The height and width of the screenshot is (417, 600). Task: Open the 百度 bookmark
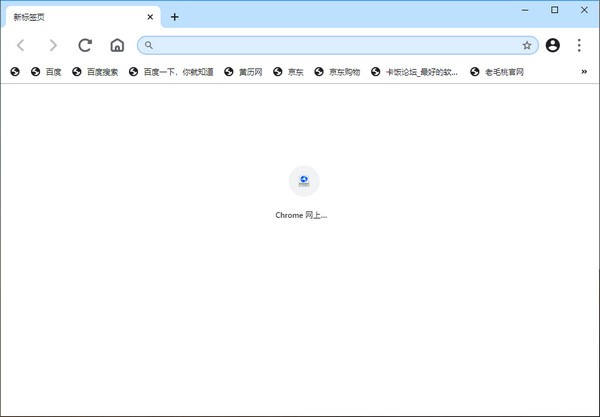pos(46,72)
